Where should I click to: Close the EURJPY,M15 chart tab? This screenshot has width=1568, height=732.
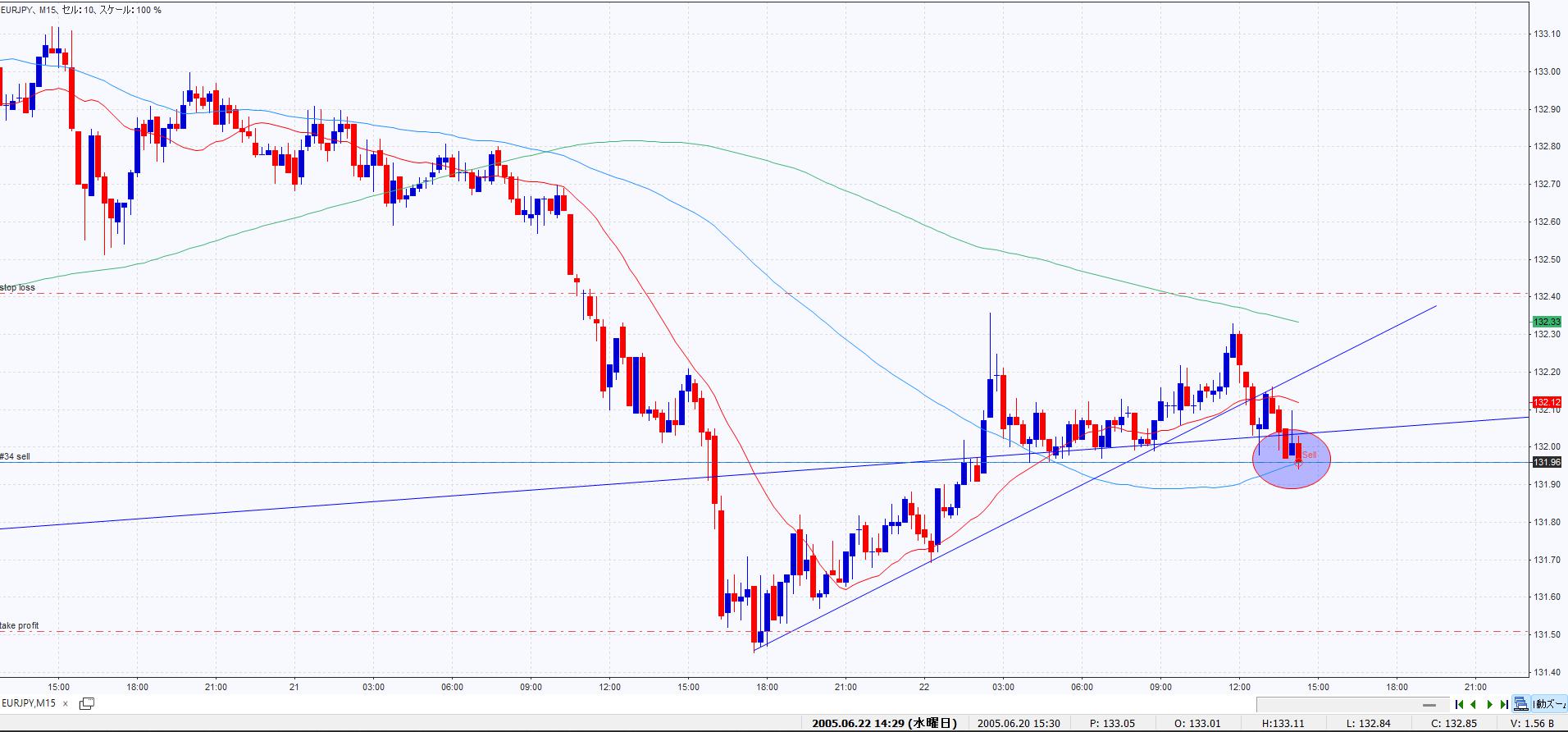(66, 704)
